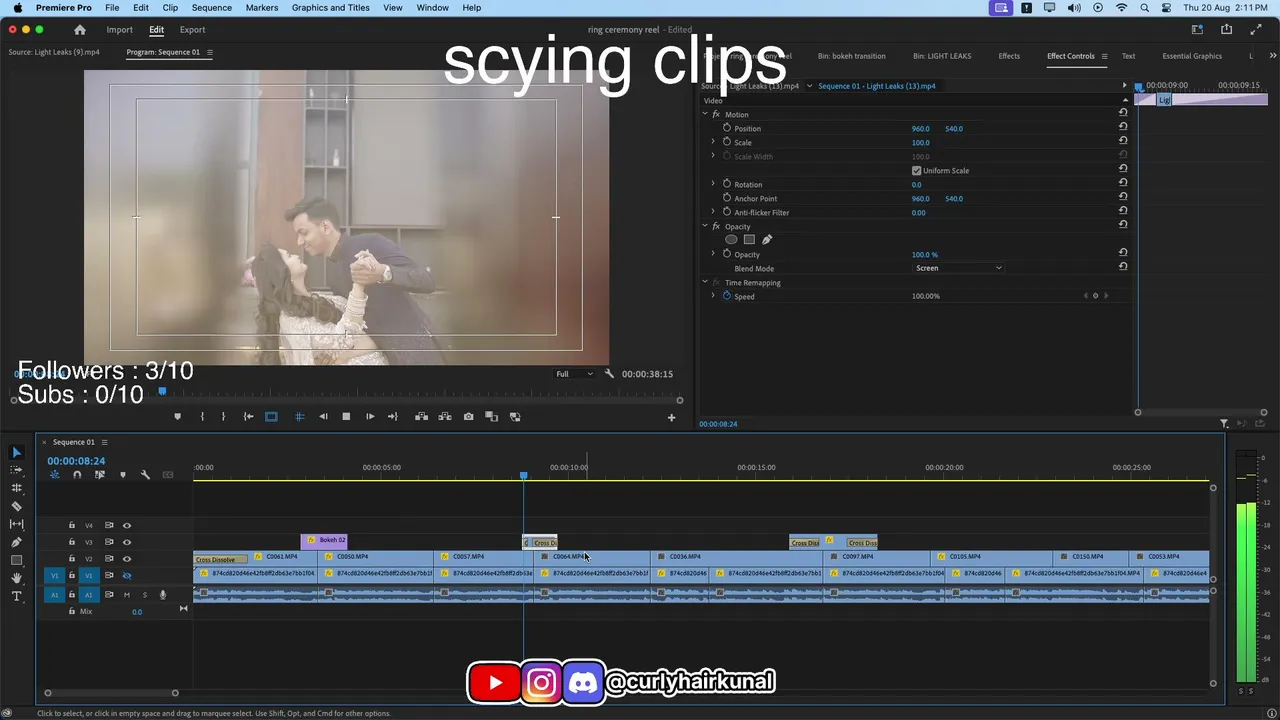Image resolution: width=1280 pixels, height=720 pixels.
Task: Click the Lift button in the Program monitor
Action: [421, 417]
